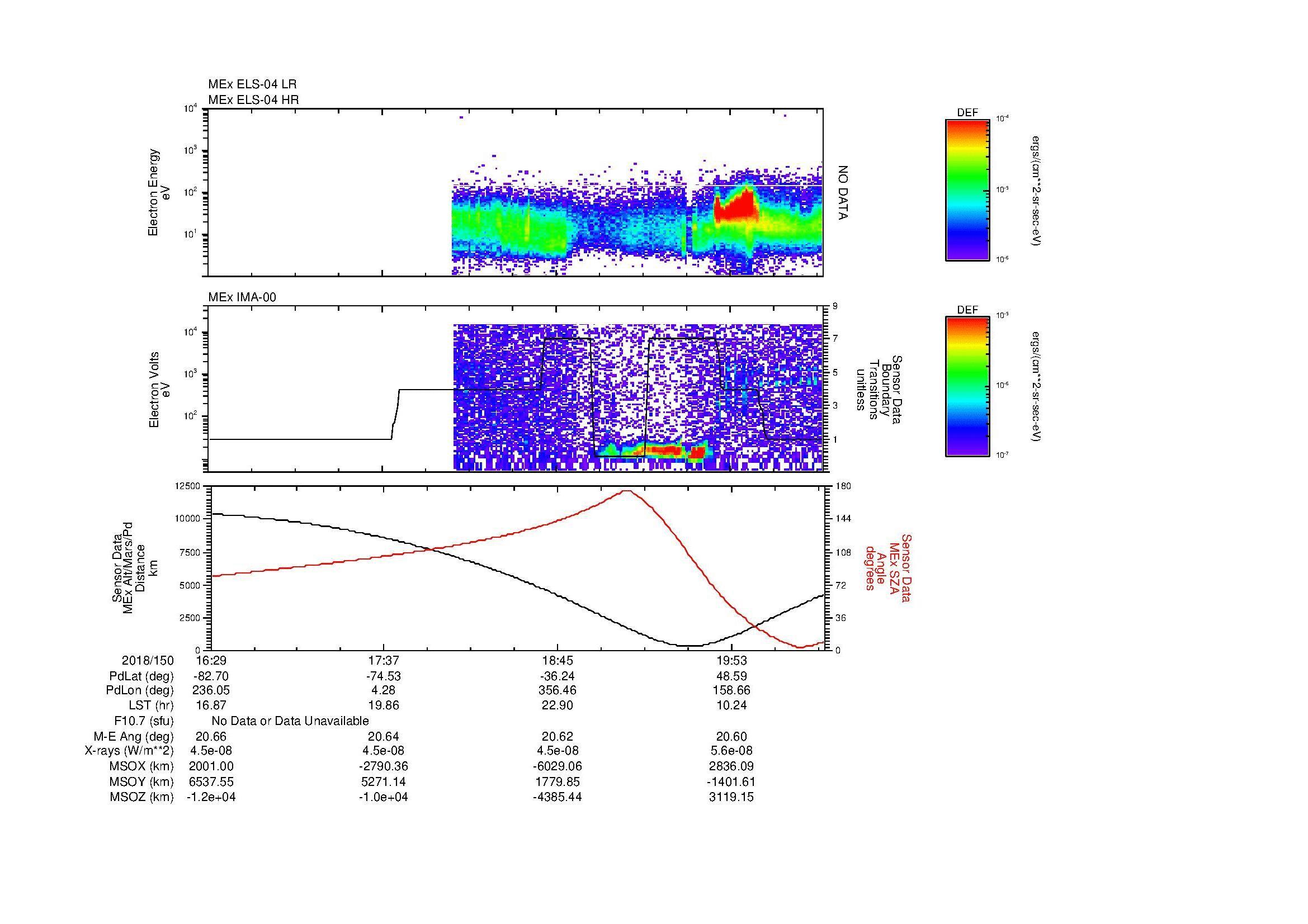The height and width of the screenshot is (924, 1308).
Task: Click the MSOZ value '3119.15'
Action: click(x=731, y=797)
